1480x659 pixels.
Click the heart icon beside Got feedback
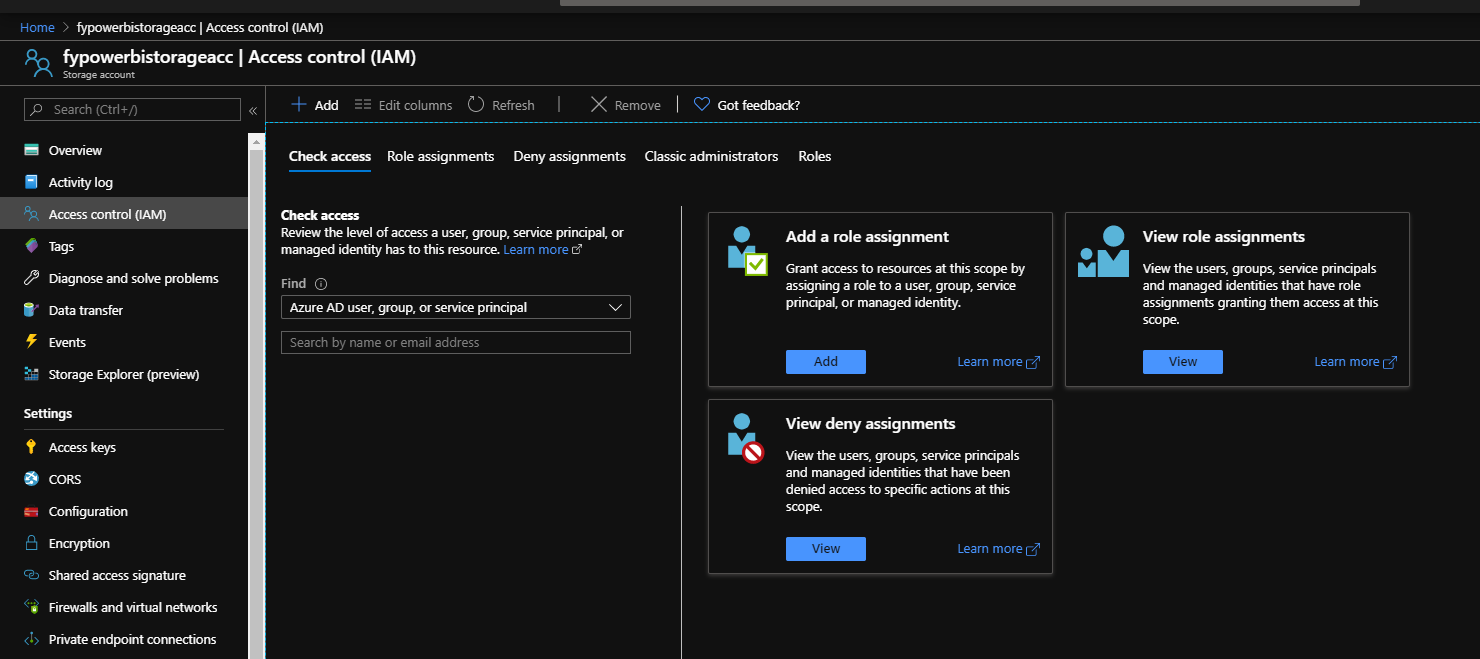pos(701,104)
